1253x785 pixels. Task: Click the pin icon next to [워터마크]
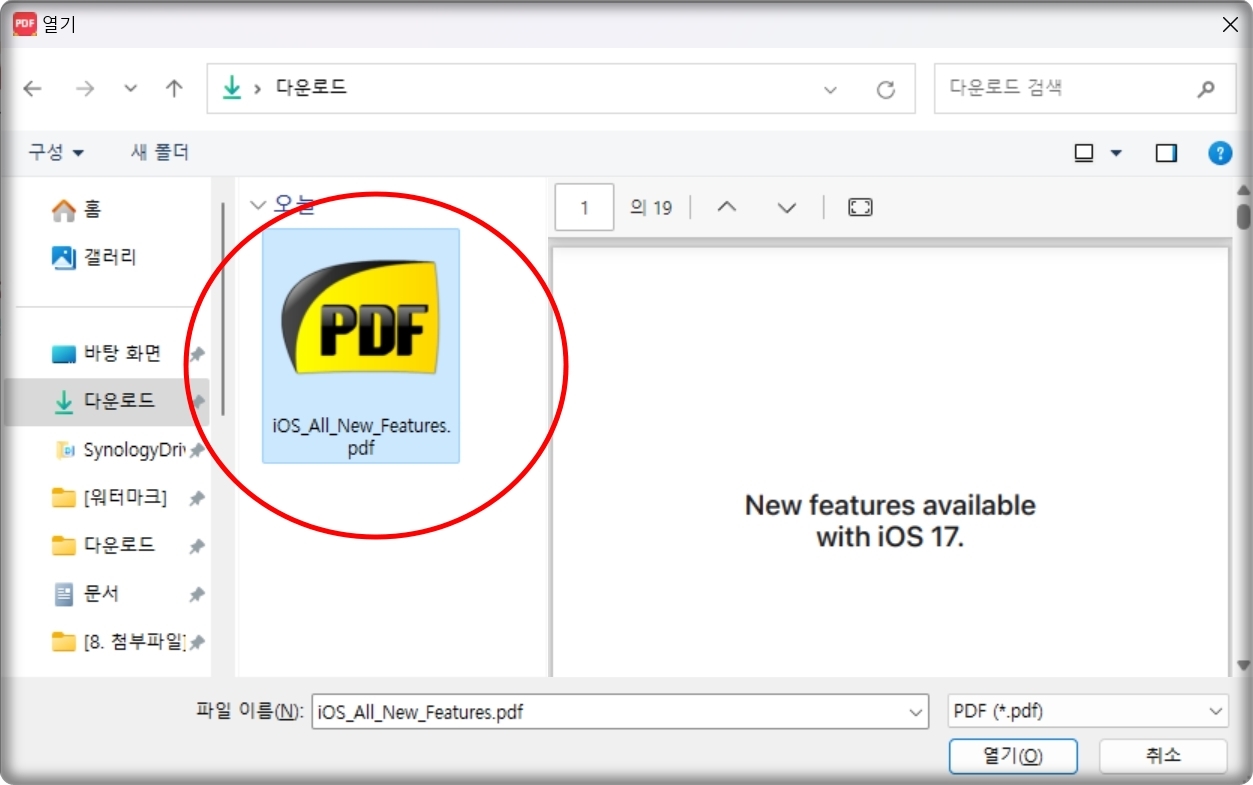[x=197, y=498]
